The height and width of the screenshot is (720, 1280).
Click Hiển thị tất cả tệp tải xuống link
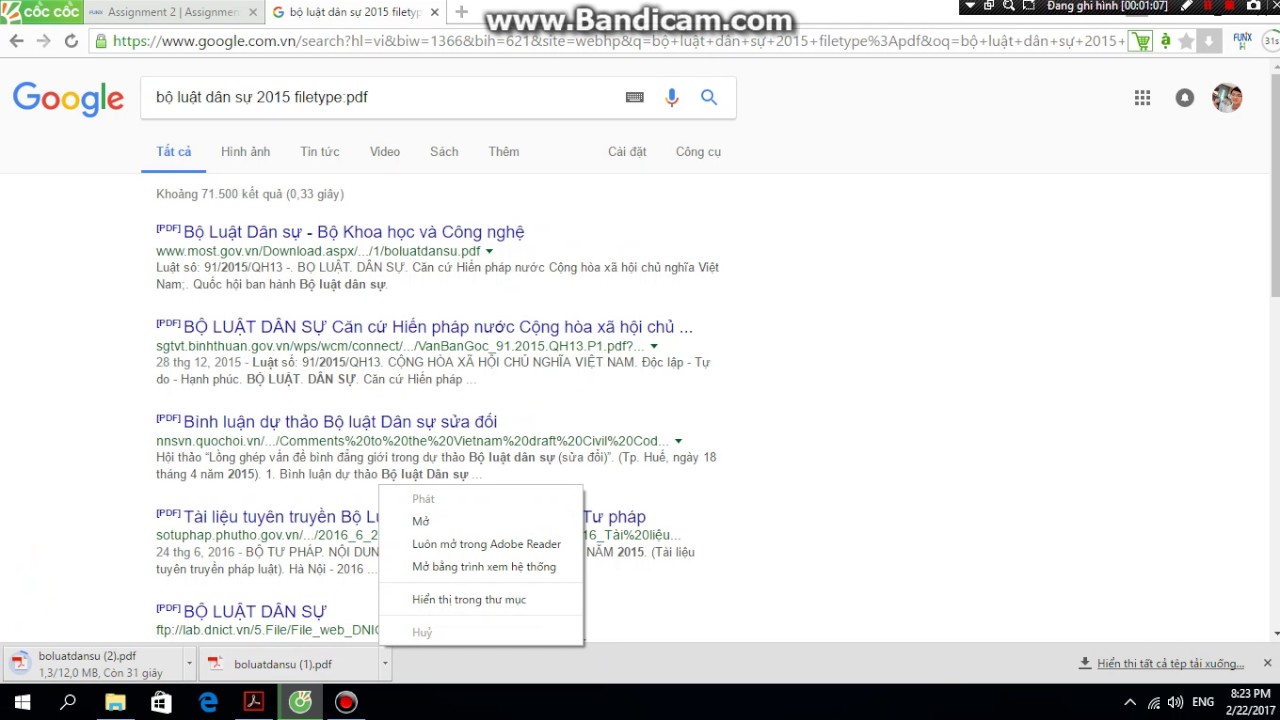click(1170, 664)
